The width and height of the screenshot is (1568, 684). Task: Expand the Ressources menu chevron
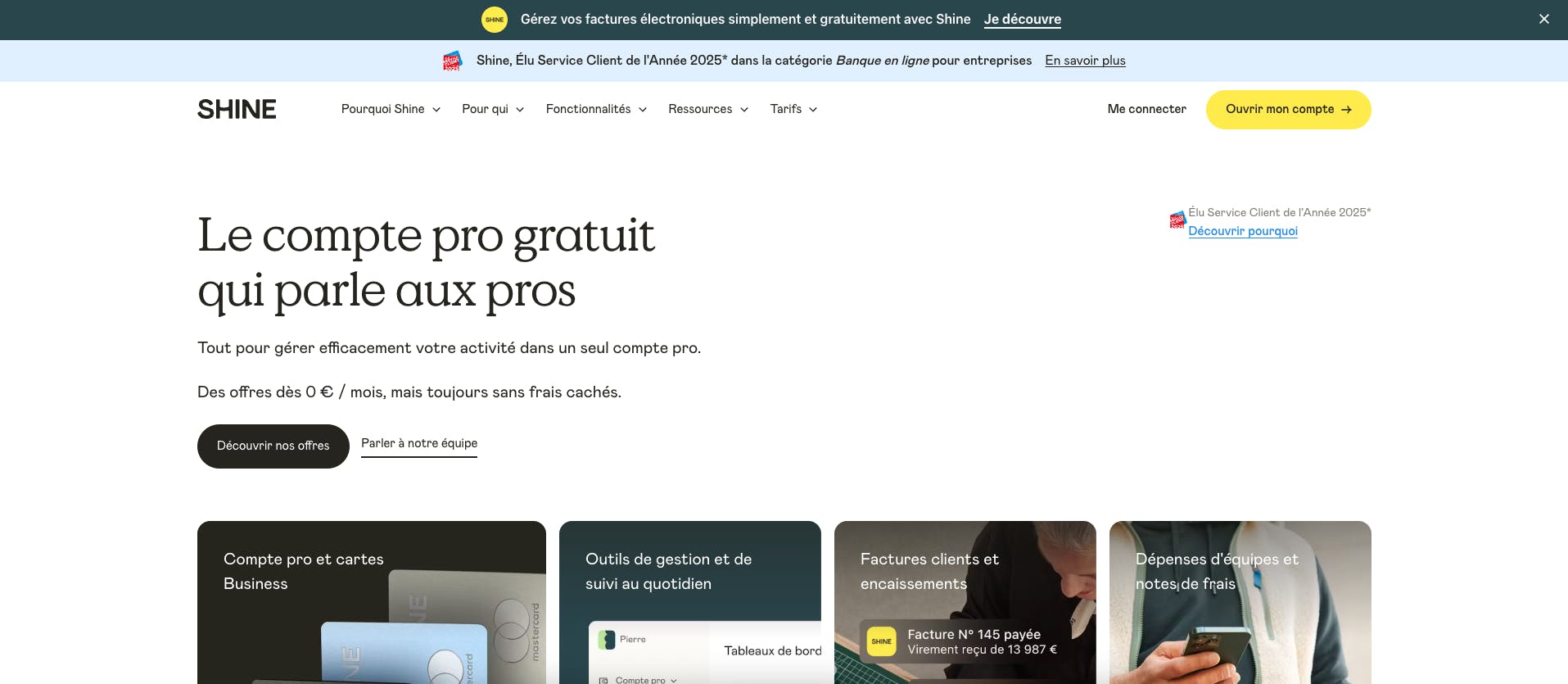click(744, 110)
